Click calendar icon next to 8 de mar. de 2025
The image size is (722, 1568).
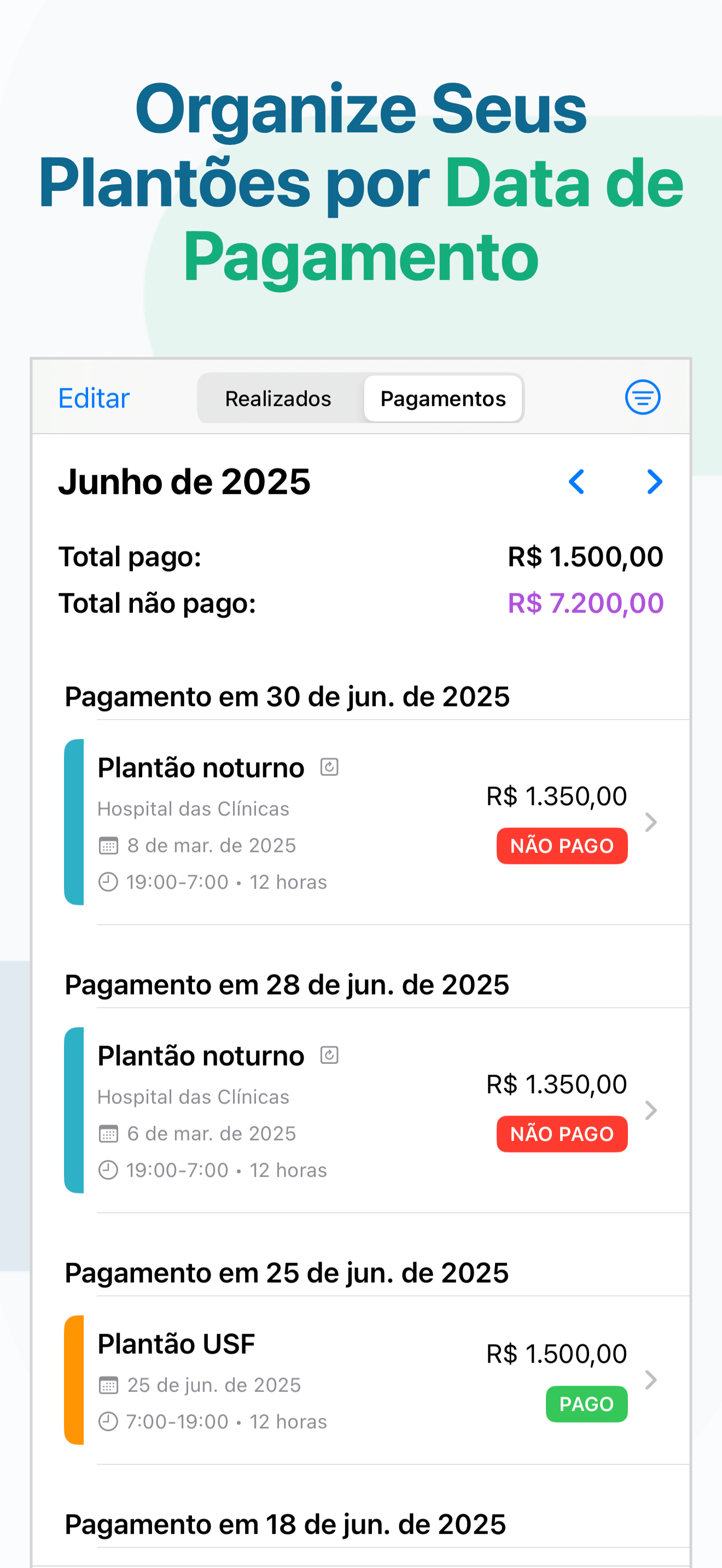108,845
